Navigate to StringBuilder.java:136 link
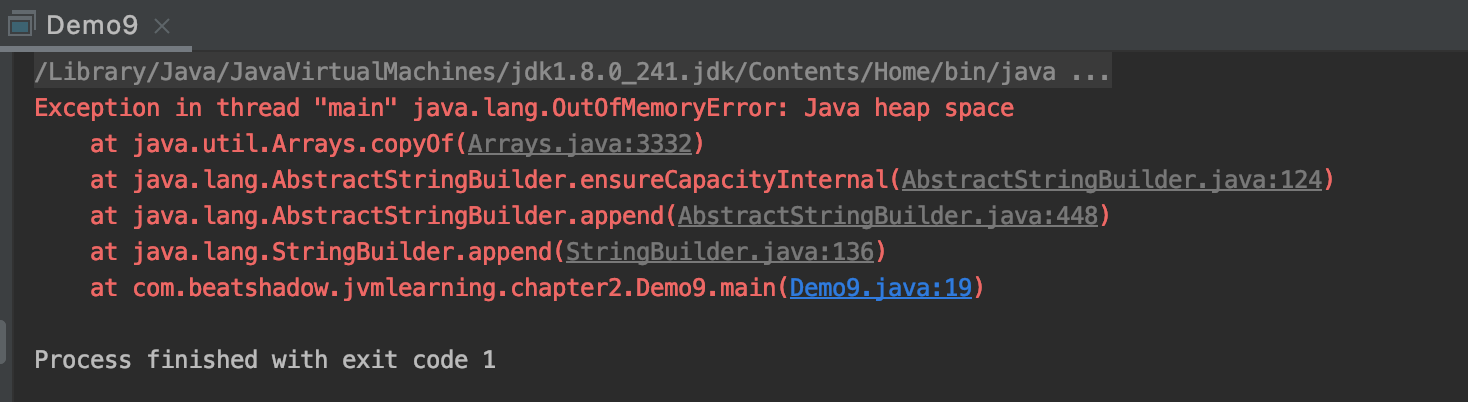This screenshot has height=402, width=1468. (x=720, y=252)
